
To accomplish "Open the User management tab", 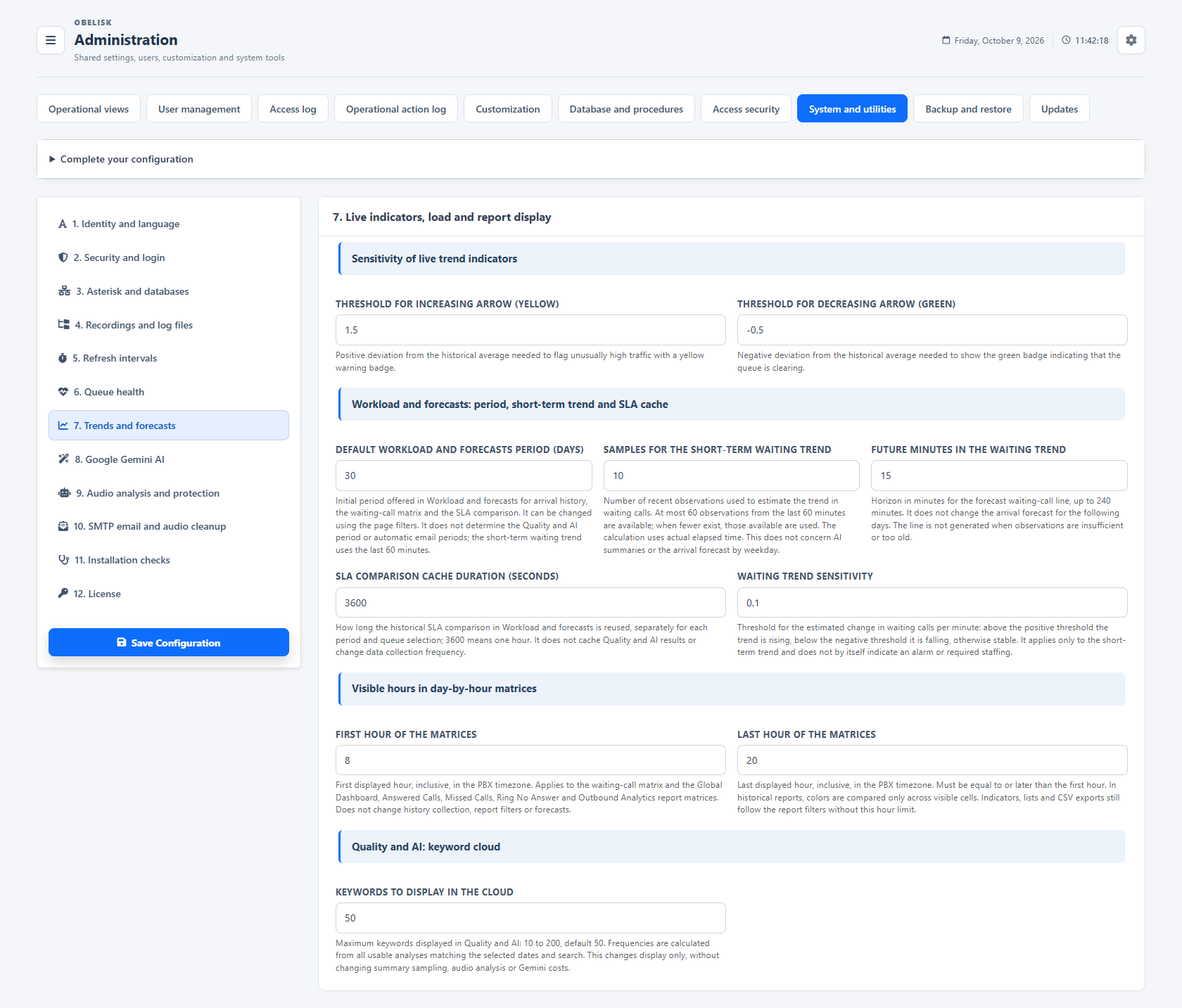I will point(199,109).
